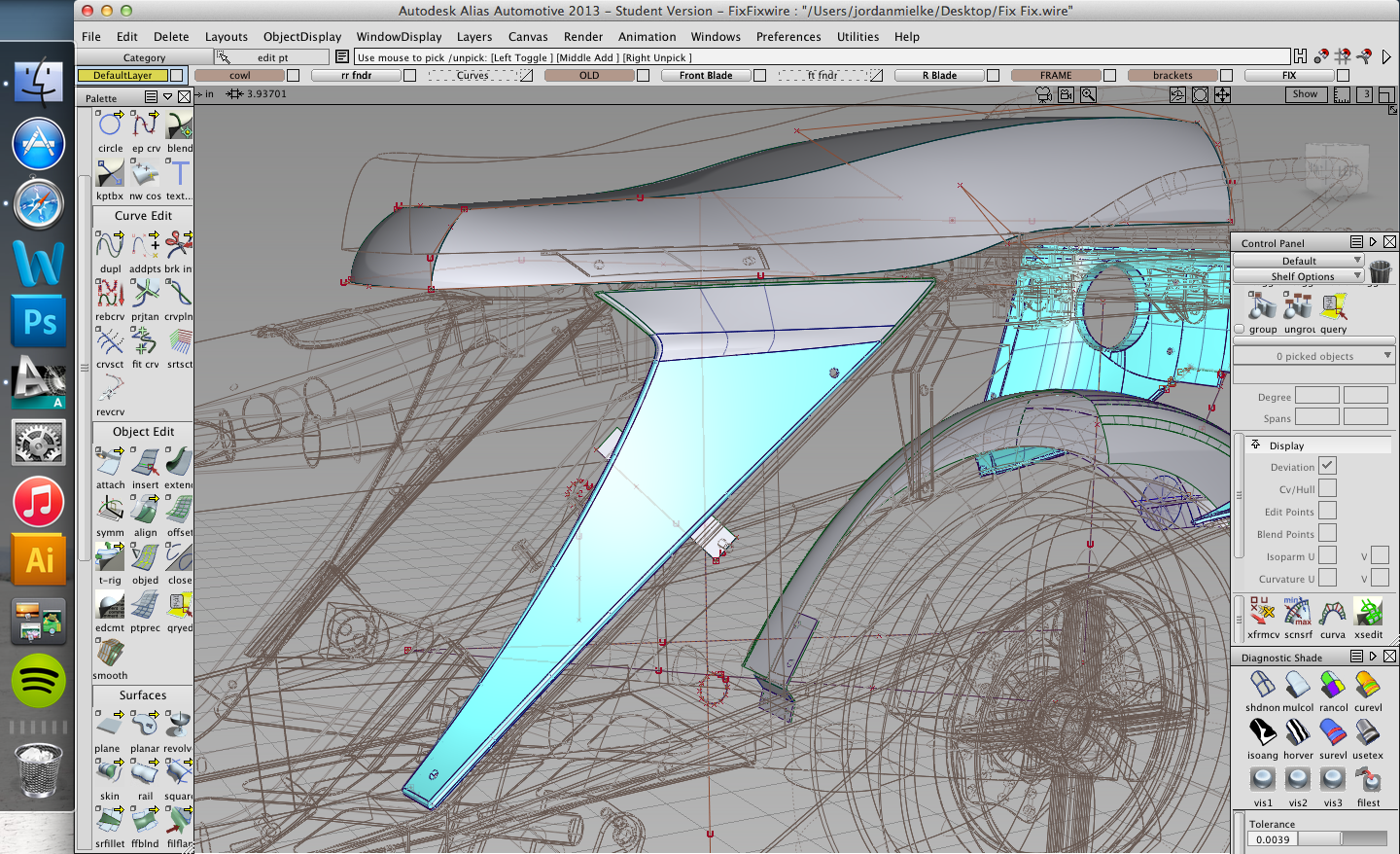Select the fit crv tool
The height and width of the screenshot is (854, 1400).
[x=145, y=341]
